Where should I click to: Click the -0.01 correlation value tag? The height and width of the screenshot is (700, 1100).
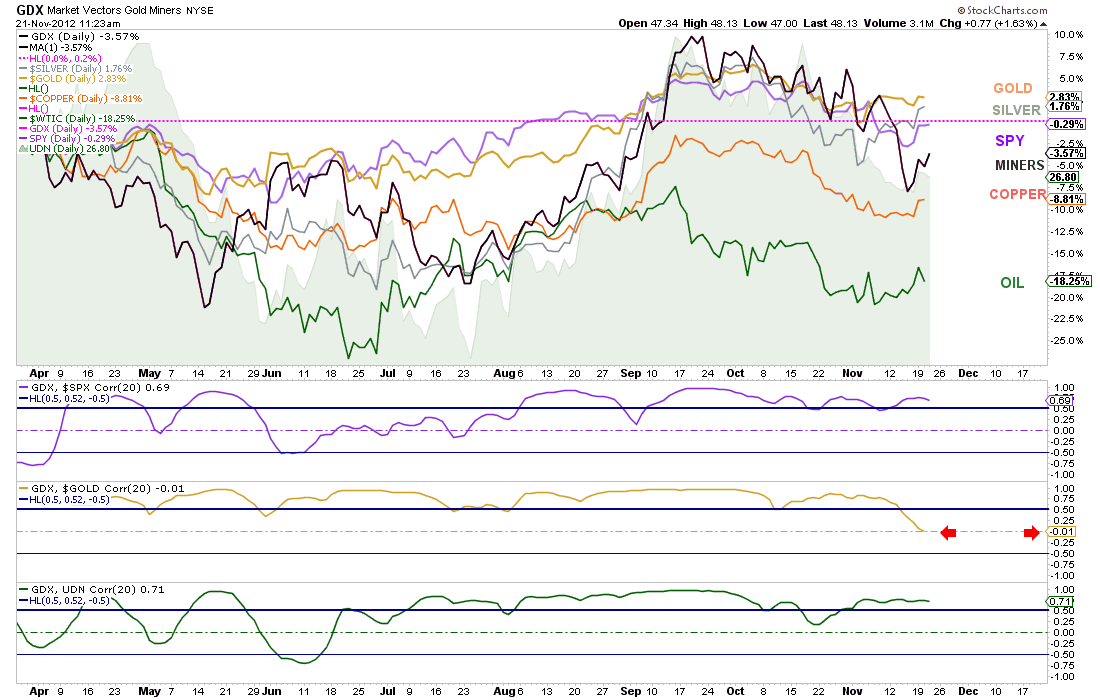click(1061, 532)
